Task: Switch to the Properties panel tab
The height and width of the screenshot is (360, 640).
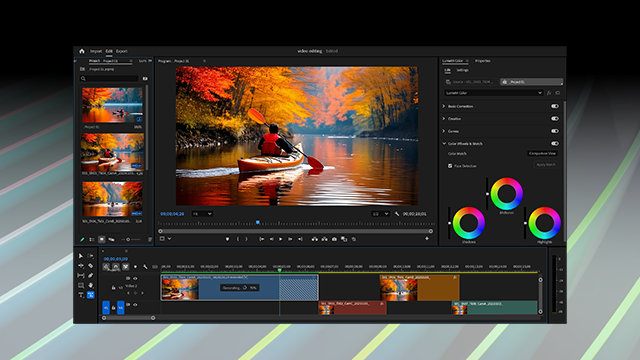Action: [x=482, y=61]
